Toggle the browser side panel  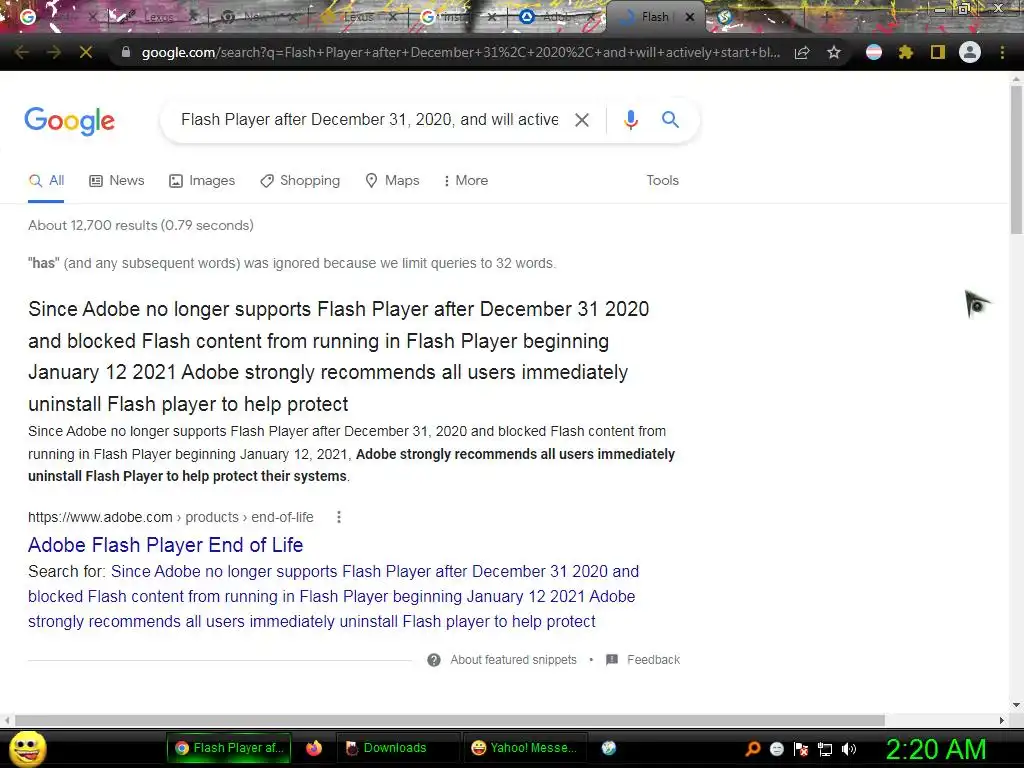coord(937,52)
